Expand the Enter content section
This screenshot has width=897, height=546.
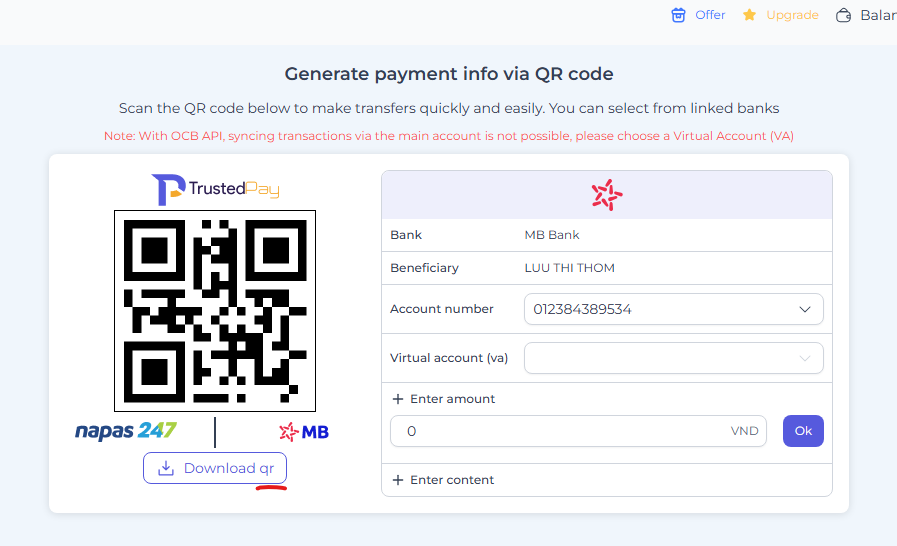[443, 480]
